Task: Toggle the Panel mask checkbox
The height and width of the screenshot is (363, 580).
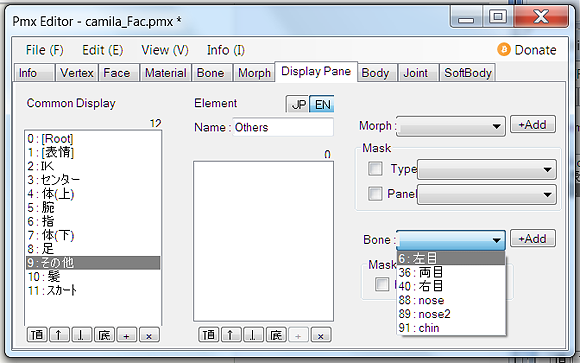Action: click(x=375, y=193)
